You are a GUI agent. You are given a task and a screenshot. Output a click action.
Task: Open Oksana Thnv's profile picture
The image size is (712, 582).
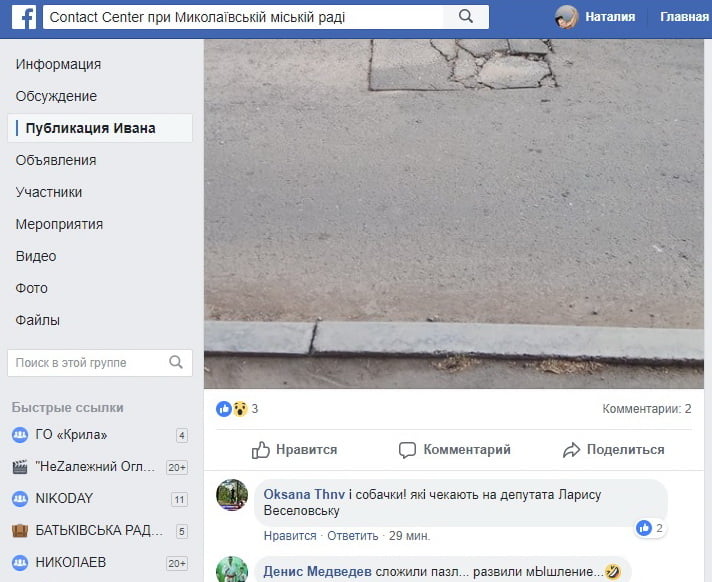coord(232,495)
